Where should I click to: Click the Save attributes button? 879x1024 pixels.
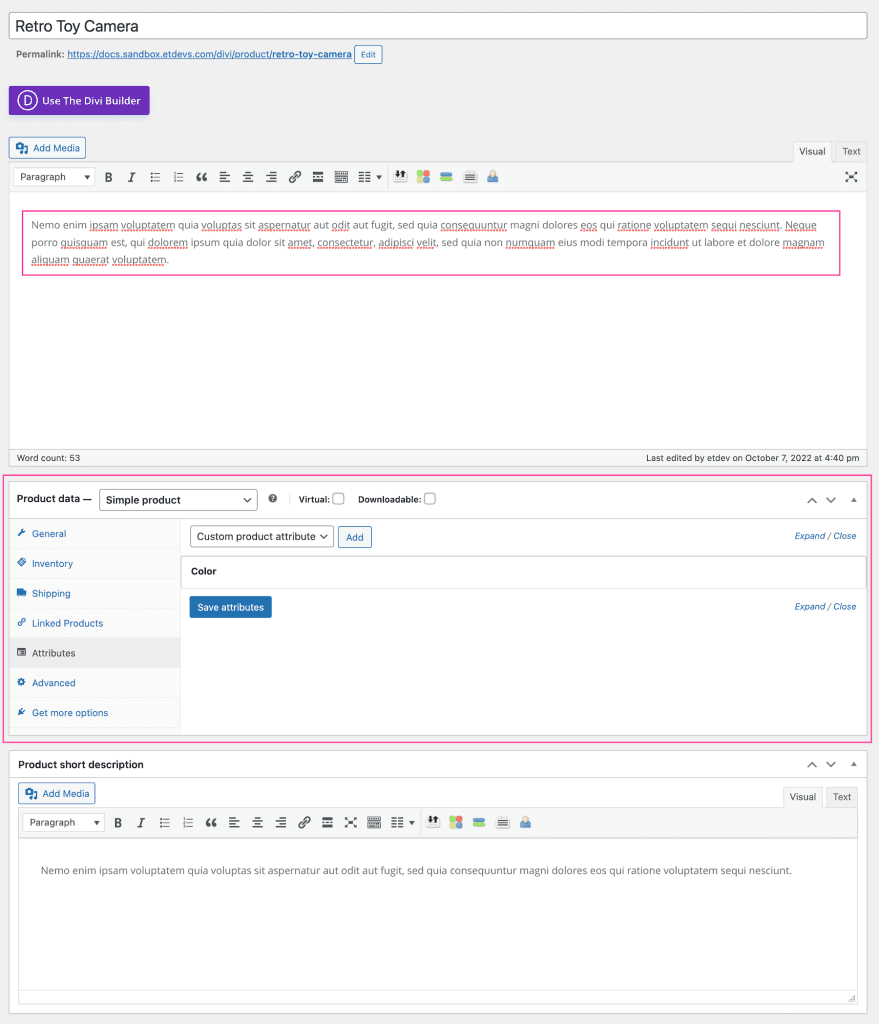tap(230, 606)
